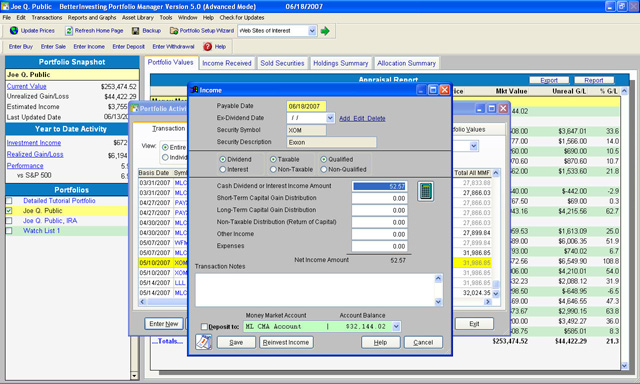The width and height of the screenshot is (640, 384).
Task: Click the Delete link for Ex-Dividend Date
Action: pos(376,118)
